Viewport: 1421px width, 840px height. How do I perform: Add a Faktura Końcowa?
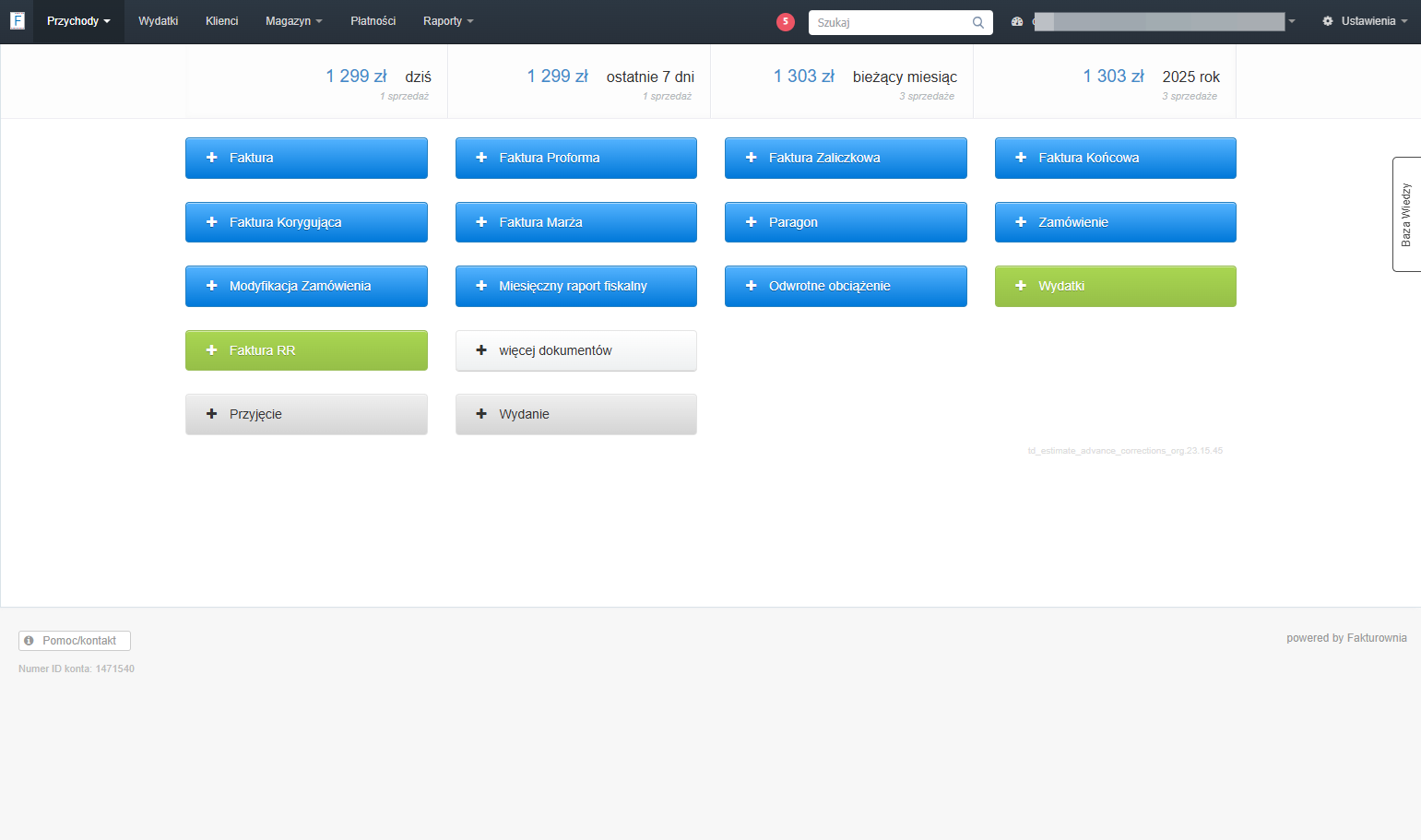coord(1116,158)
